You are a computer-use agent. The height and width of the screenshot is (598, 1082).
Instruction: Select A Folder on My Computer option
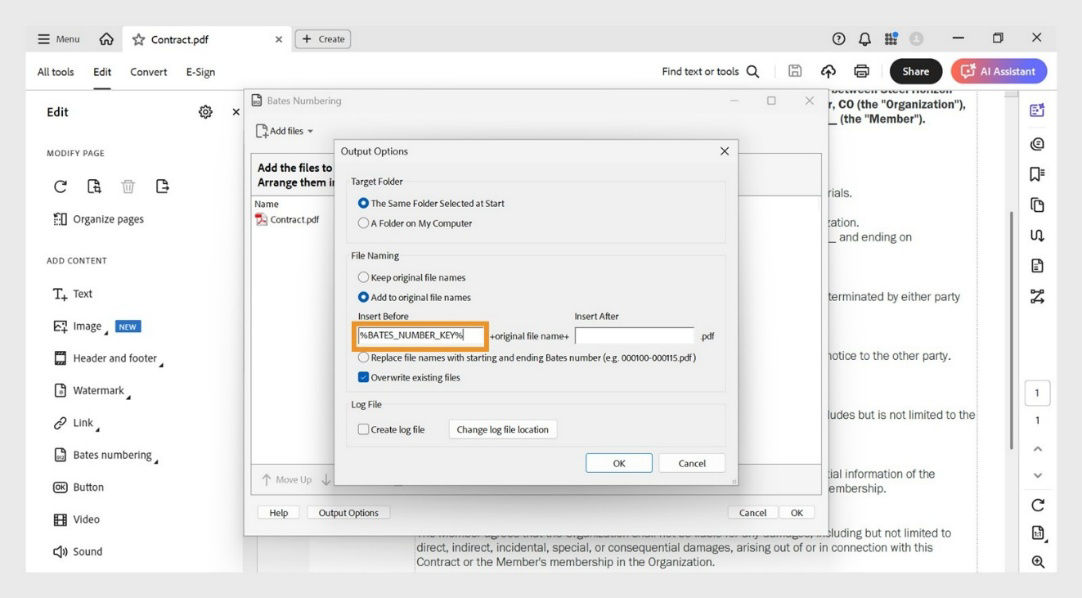click(363, 223)
